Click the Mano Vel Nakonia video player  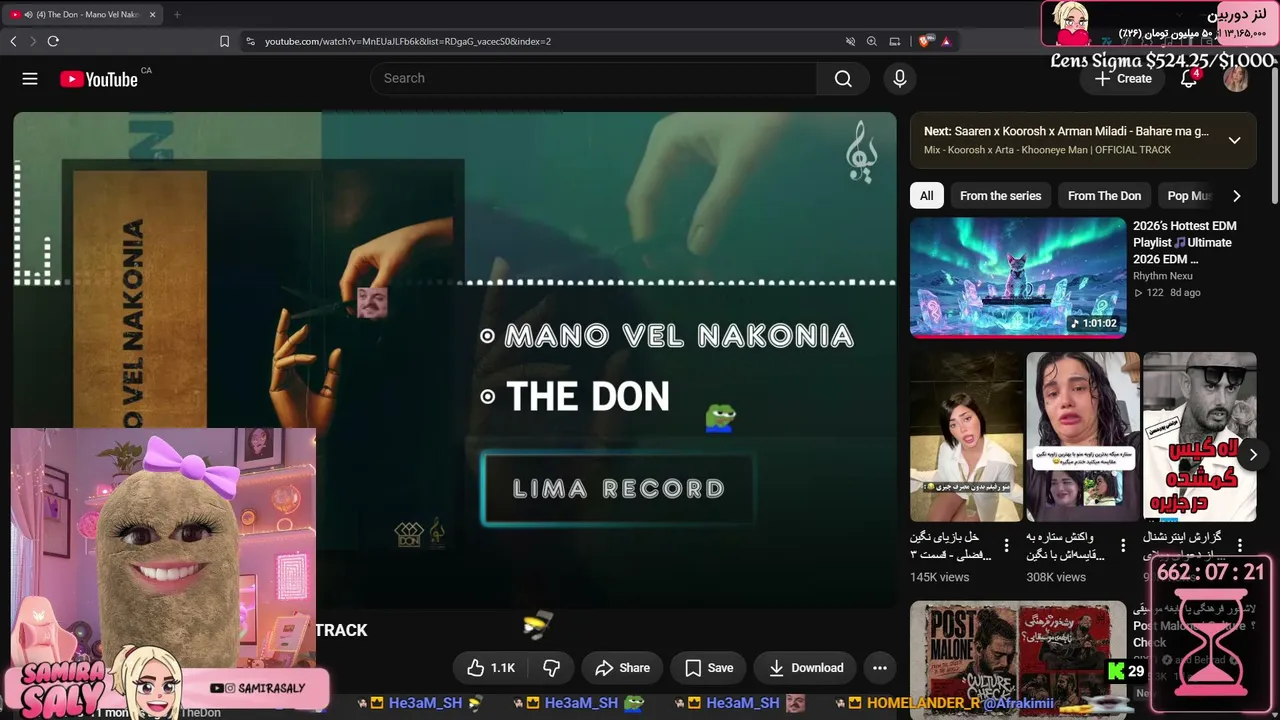(x=455, y=360)
